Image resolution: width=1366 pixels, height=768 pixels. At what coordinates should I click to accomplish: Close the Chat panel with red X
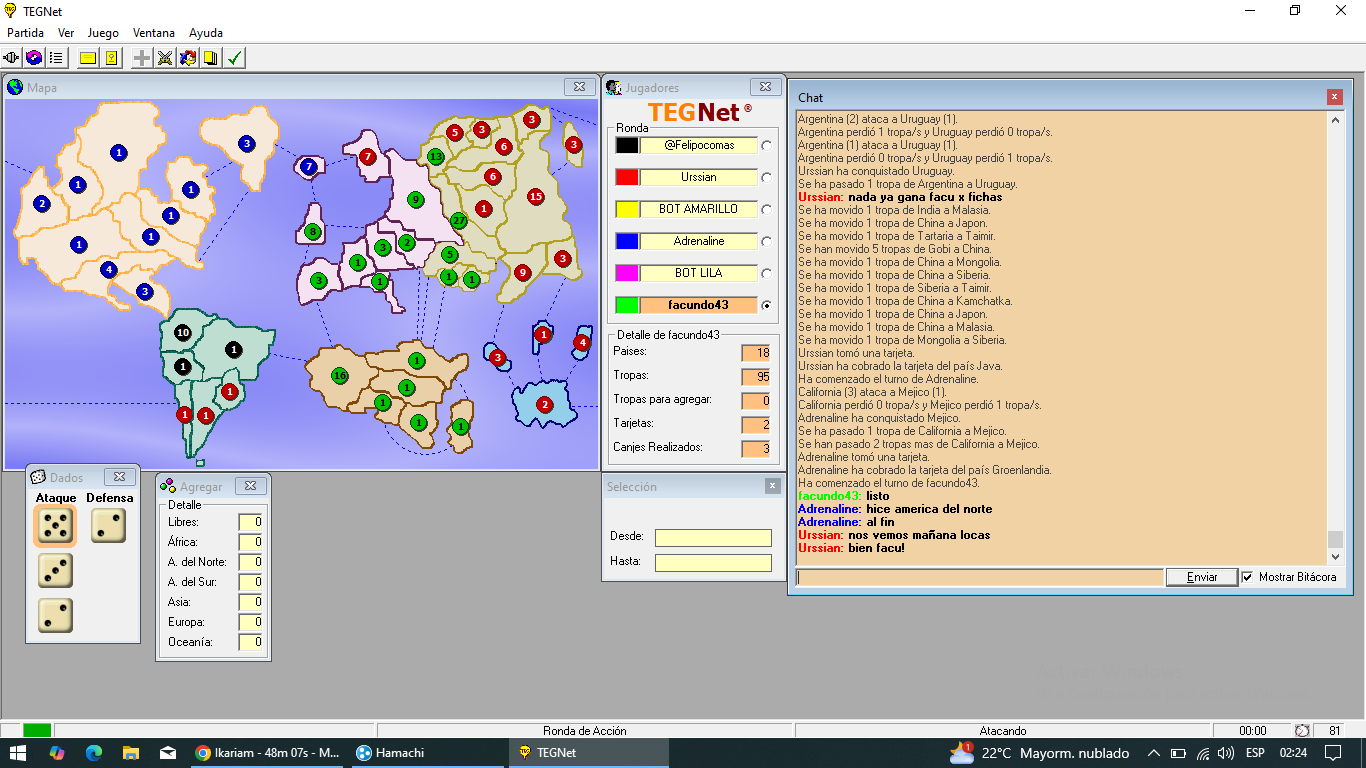(x=1335, y=97)
